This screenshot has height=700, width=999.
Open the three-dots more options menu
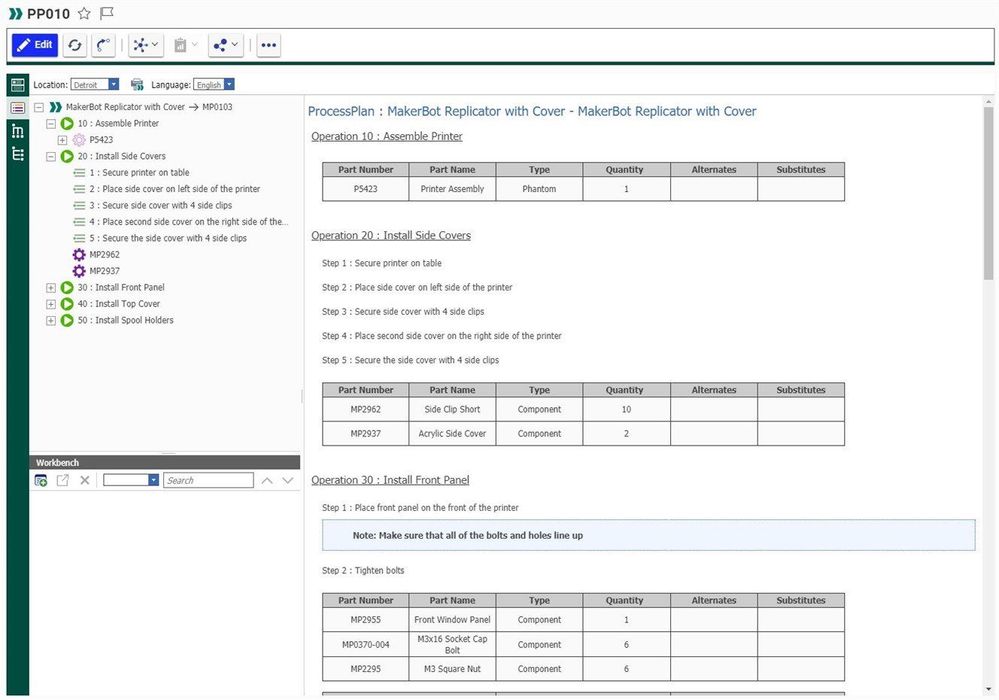tap(269, 45)
